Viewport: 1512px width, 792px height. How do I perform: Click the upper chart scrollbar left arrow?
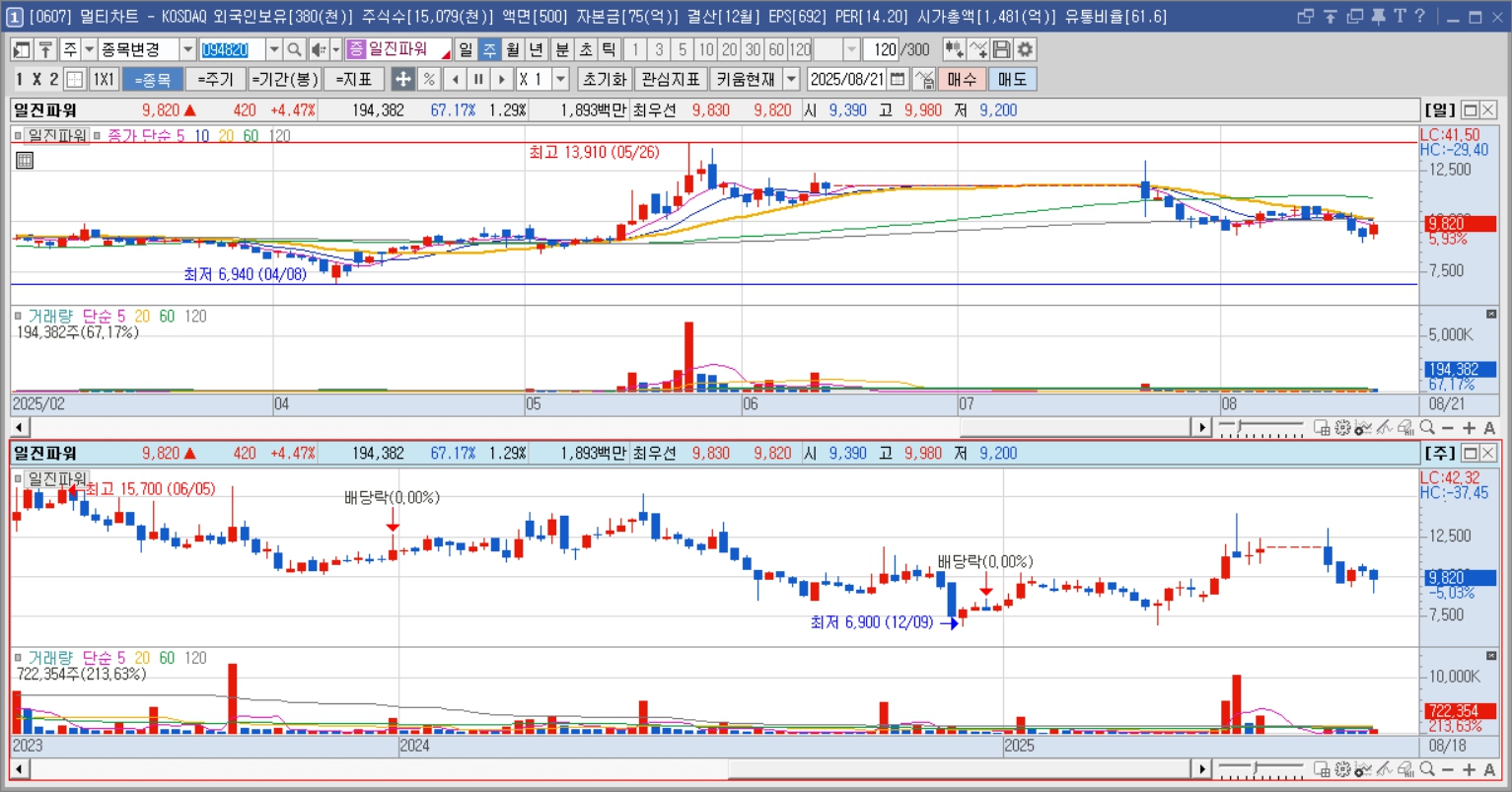coord(20,428)
